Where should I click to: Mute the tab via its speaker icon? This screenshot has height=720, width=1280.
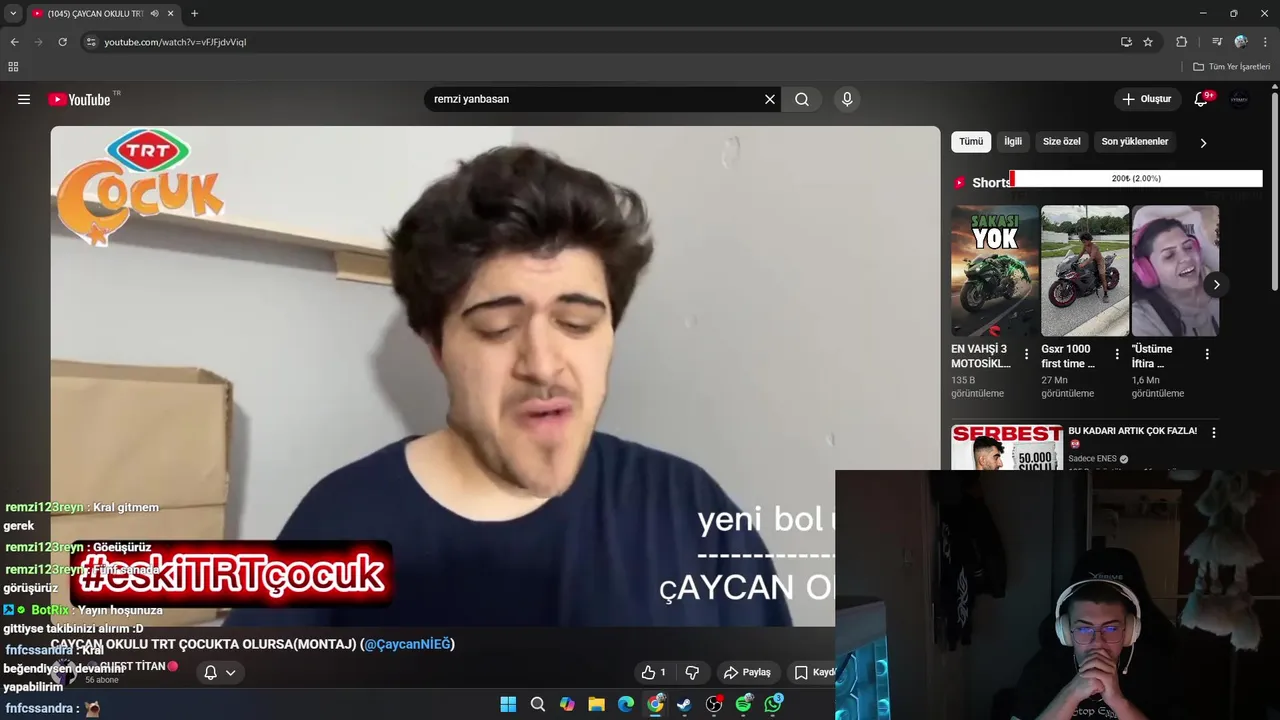[x=154, y=14]
